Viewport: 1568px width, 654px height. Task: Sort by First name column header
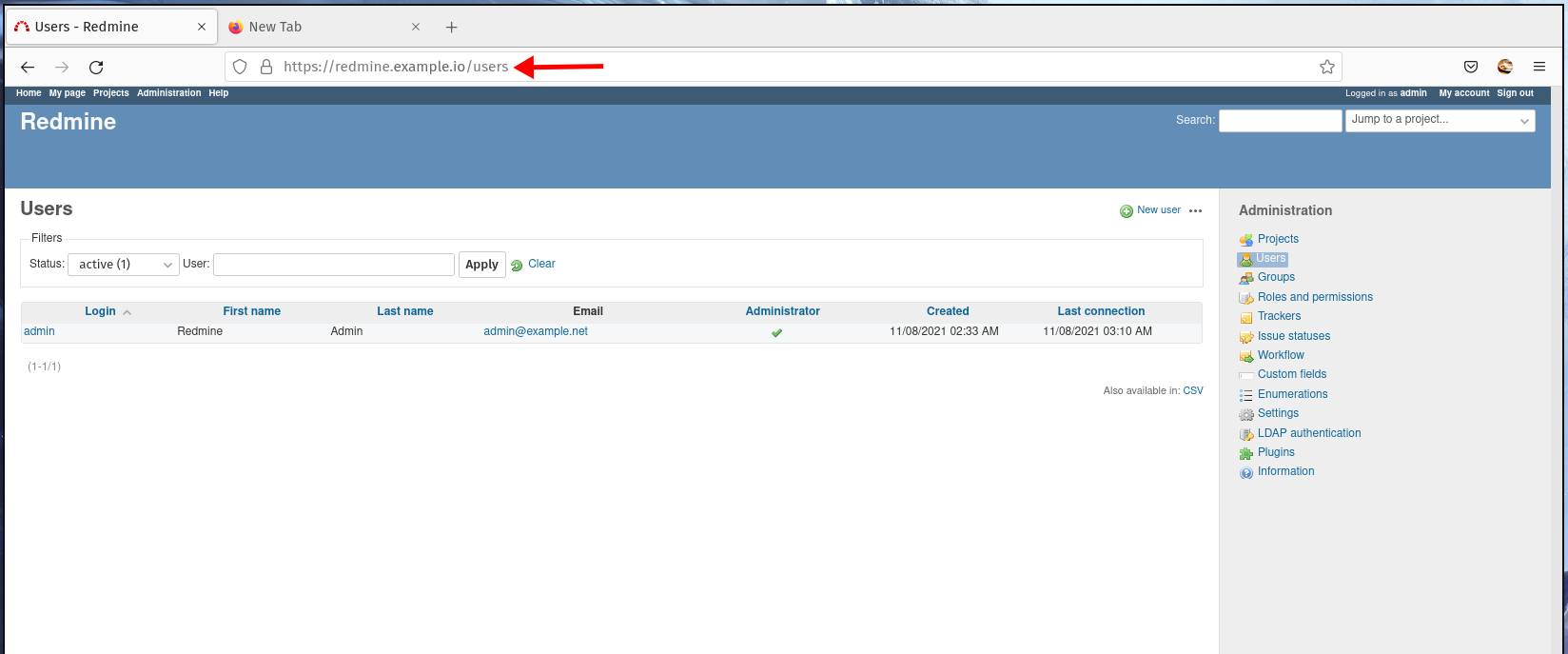point(252,311)
